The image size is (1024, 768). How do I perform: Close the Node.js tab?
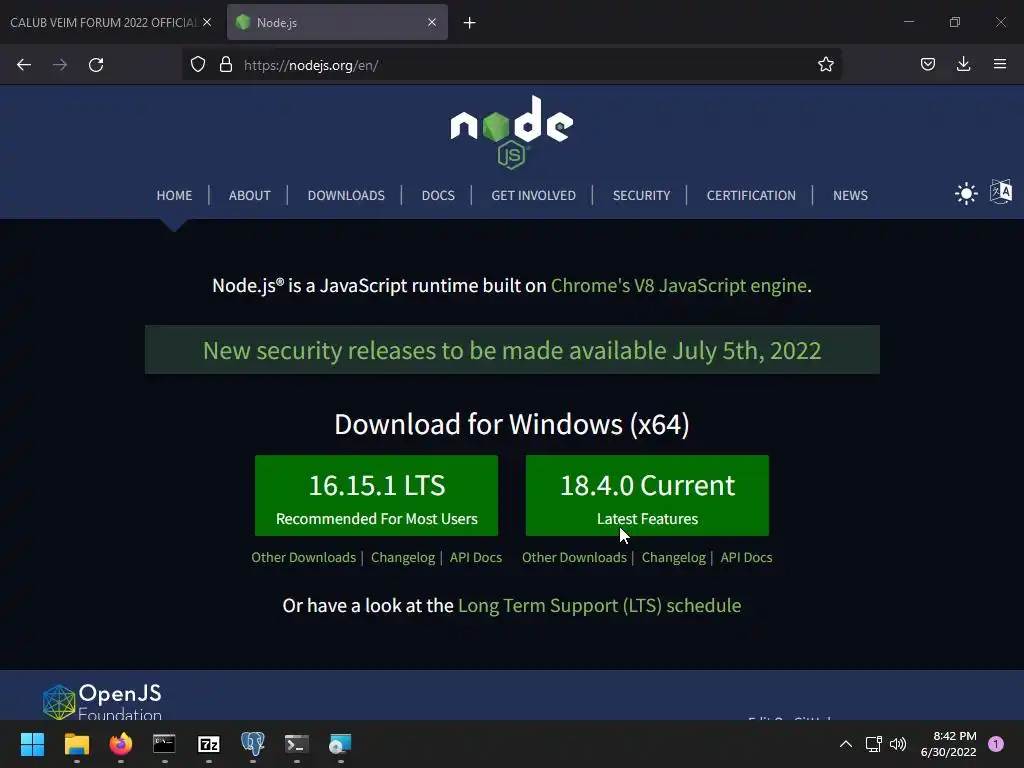tap(432, 22)
